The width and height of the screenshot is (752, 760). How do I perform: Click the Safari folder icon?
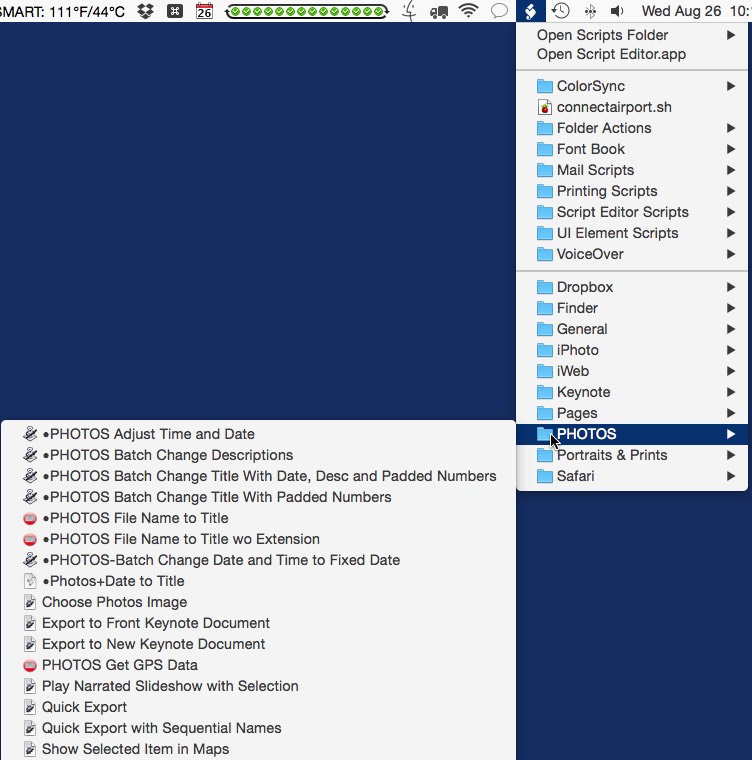pyautogui.click(x=545, y=476)
